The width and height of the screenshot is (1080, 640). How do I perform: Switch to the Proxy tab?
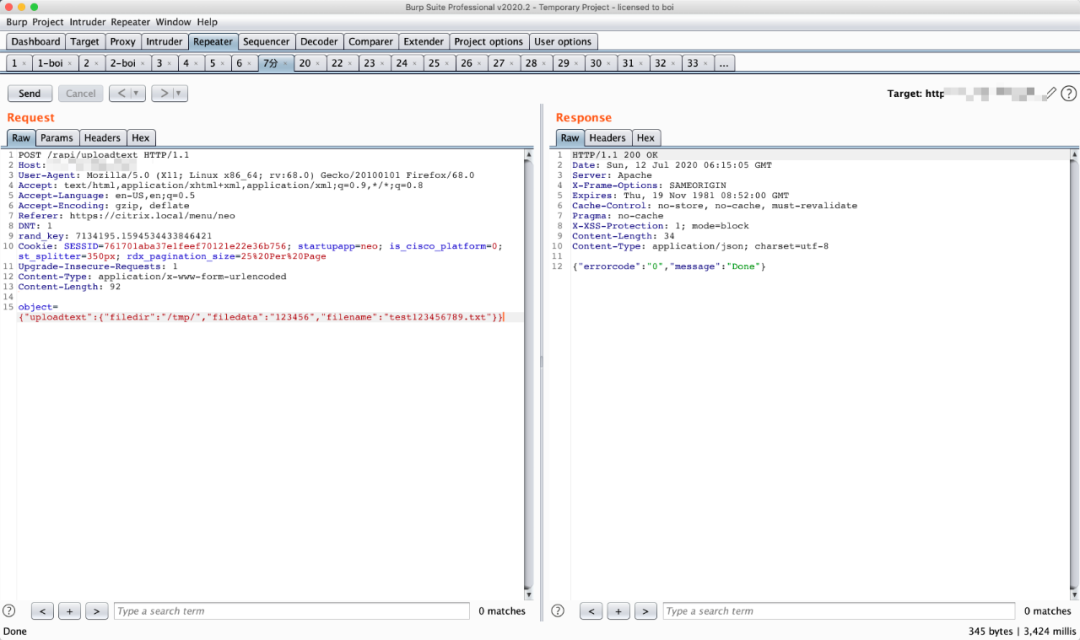[x=123, y=41]
